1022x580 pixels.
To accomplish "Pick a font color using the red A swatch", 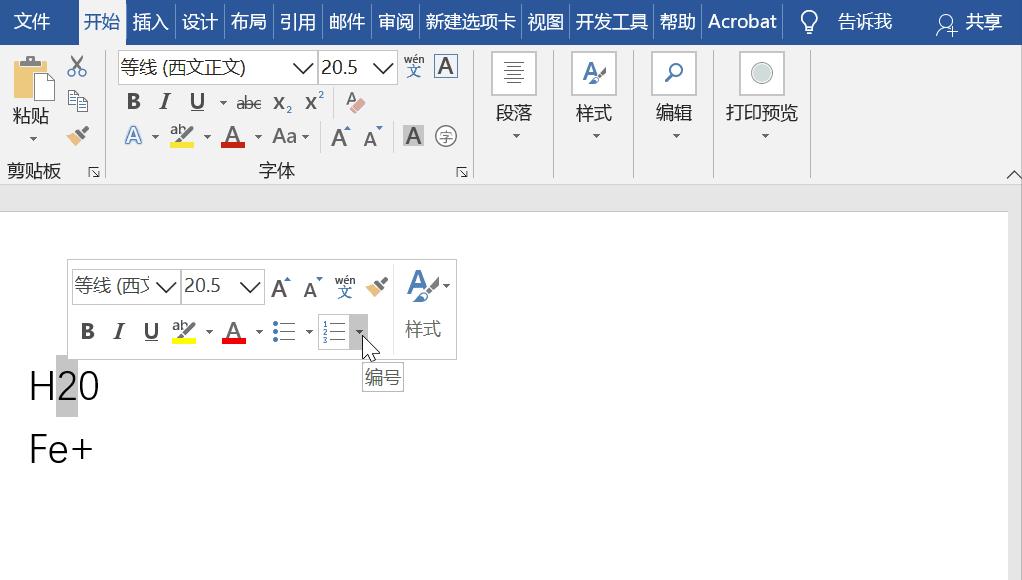I will 232,136.
